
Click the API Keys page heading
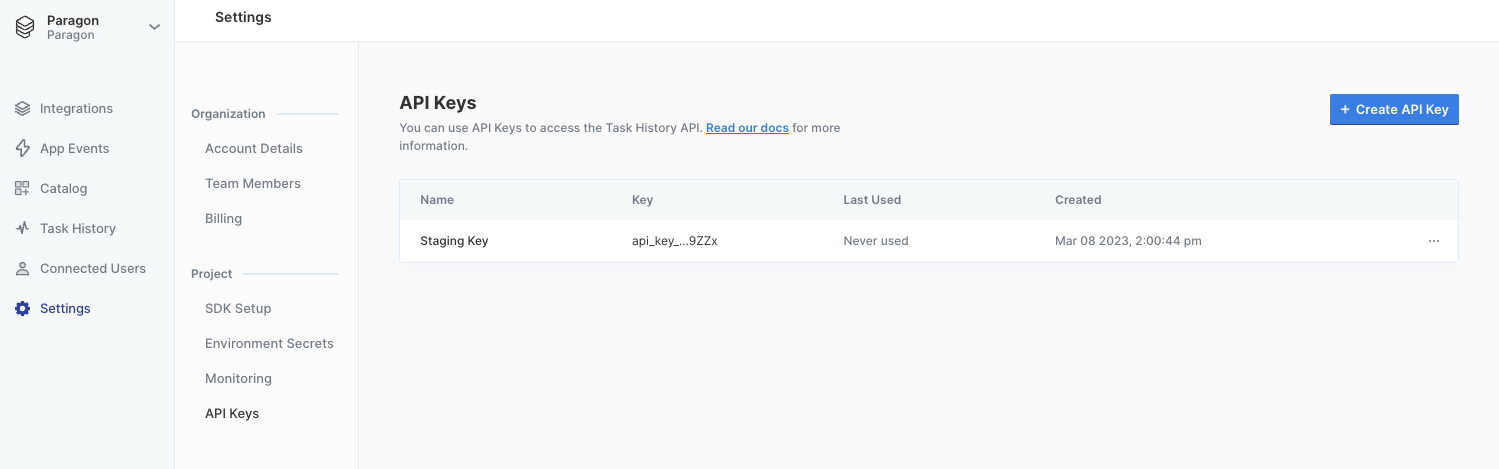tap(437, 102)
